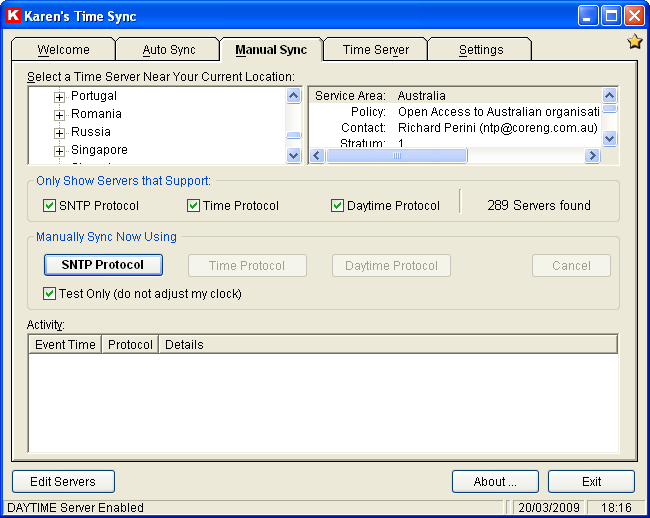Open the Time Server tab
The width and height of the screenshot is (650, 518).
pyautogui.click(x=376, y=49)
